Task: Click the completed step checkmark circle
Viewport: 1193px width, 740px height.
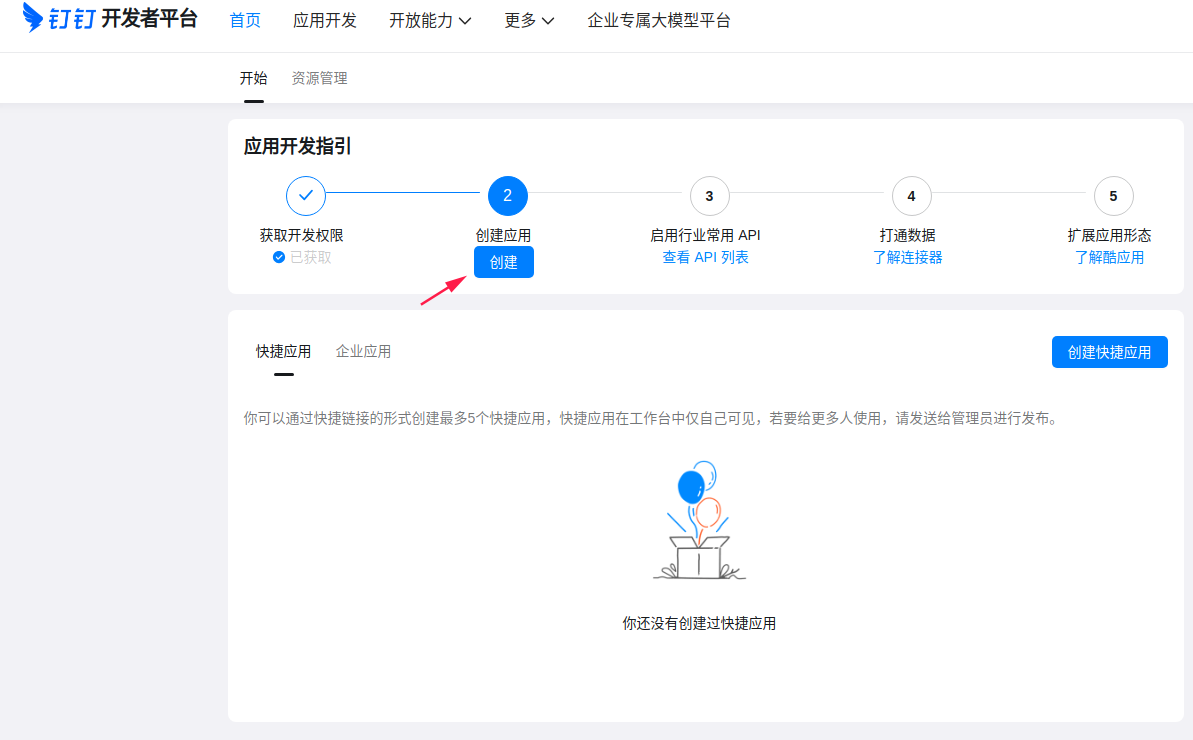Action: point(306,195)
